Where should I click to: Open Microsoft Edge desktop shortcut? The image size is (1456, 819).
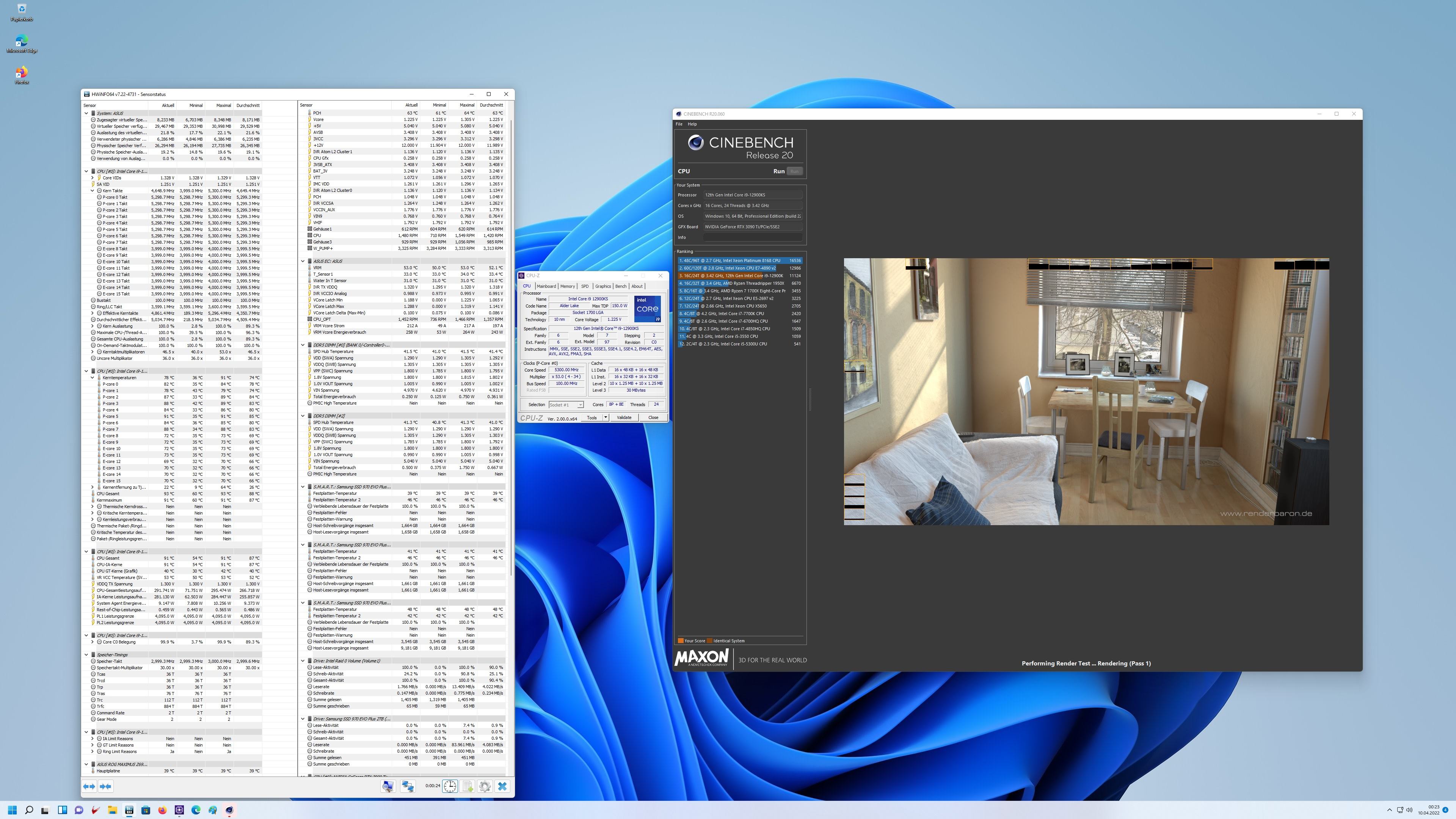click(x=22, y=44)
